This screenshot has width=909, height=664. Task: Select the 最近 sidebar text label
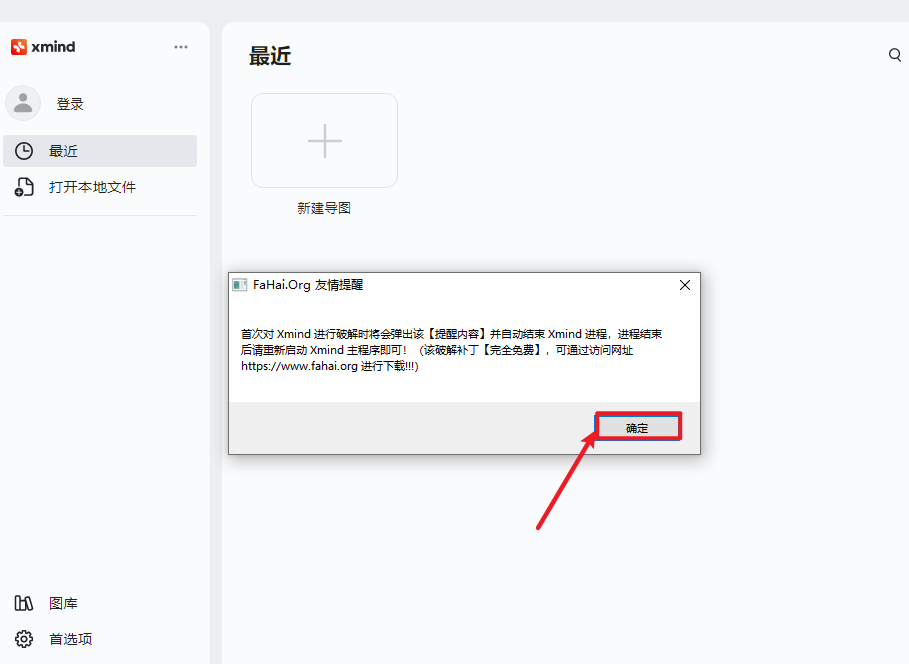click(x=63, y=151)
